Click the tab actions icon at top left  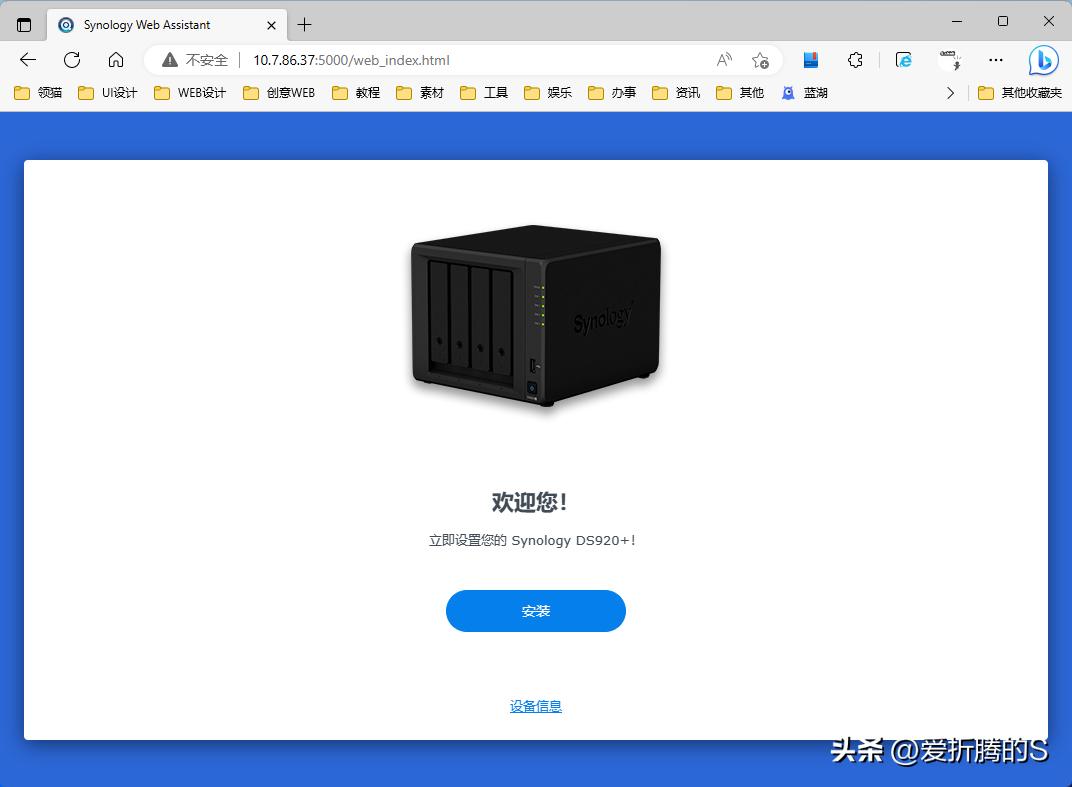pyautogui.click(x=22, y=24)
